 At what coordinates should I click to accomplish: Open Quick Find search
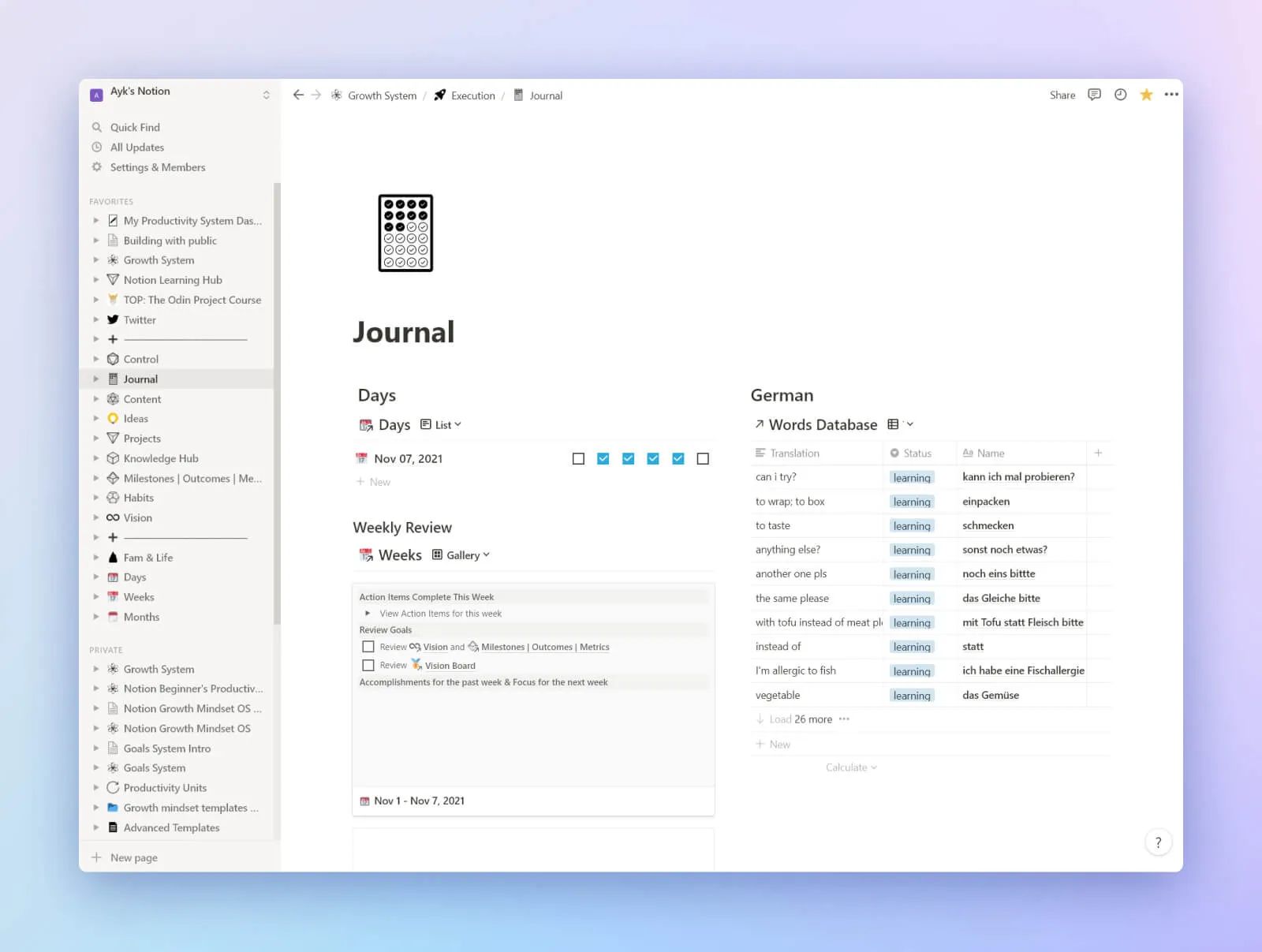point(97,127)
